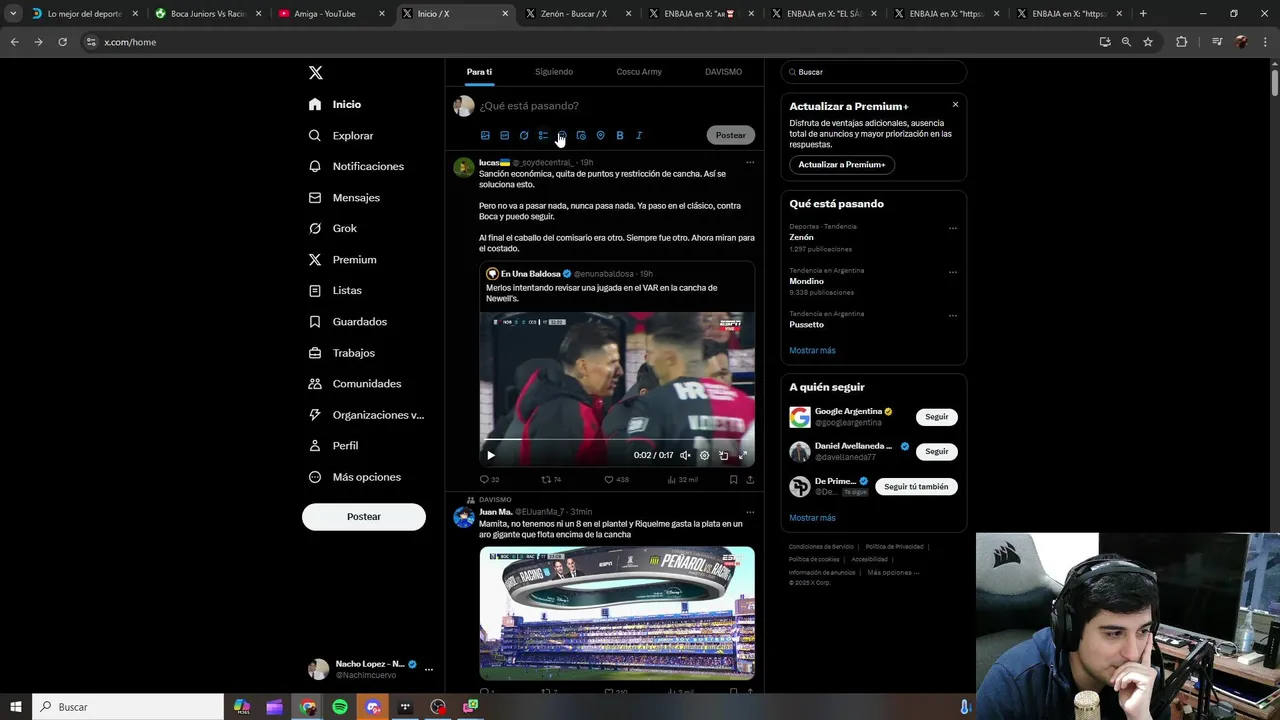
Task: Schedule the post with the calendar icon
Action: (581, 135)
